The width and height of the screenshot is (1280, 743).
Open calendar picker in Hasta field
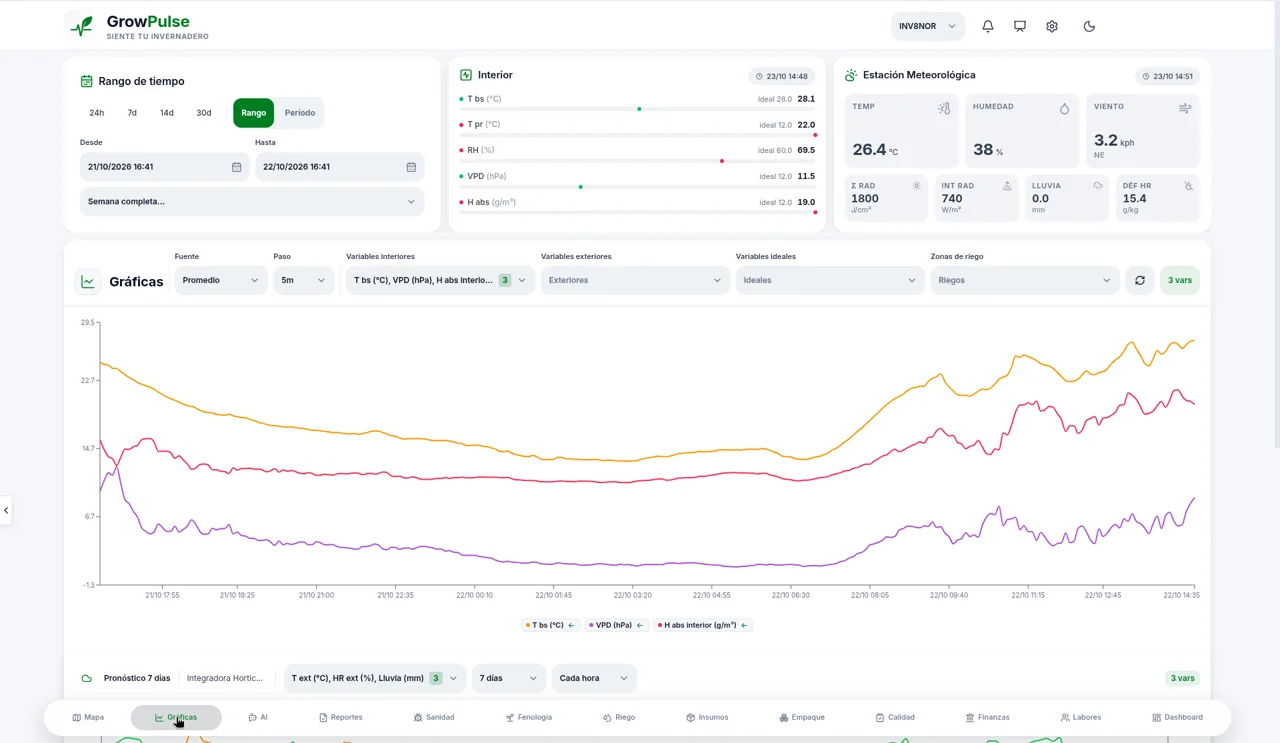[x=411, y=167]
